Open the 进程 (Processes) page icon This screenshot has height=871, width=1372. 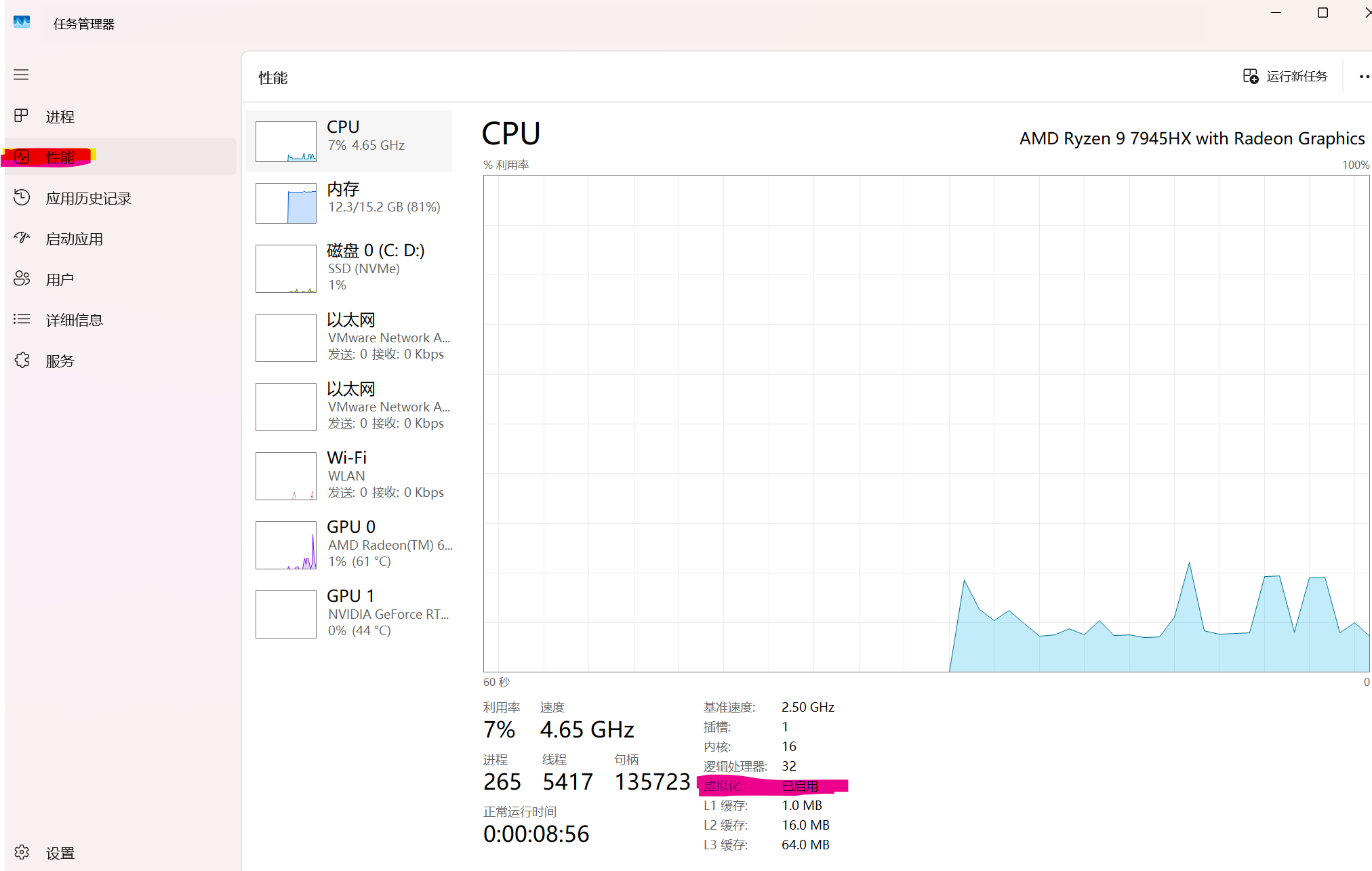21,116
